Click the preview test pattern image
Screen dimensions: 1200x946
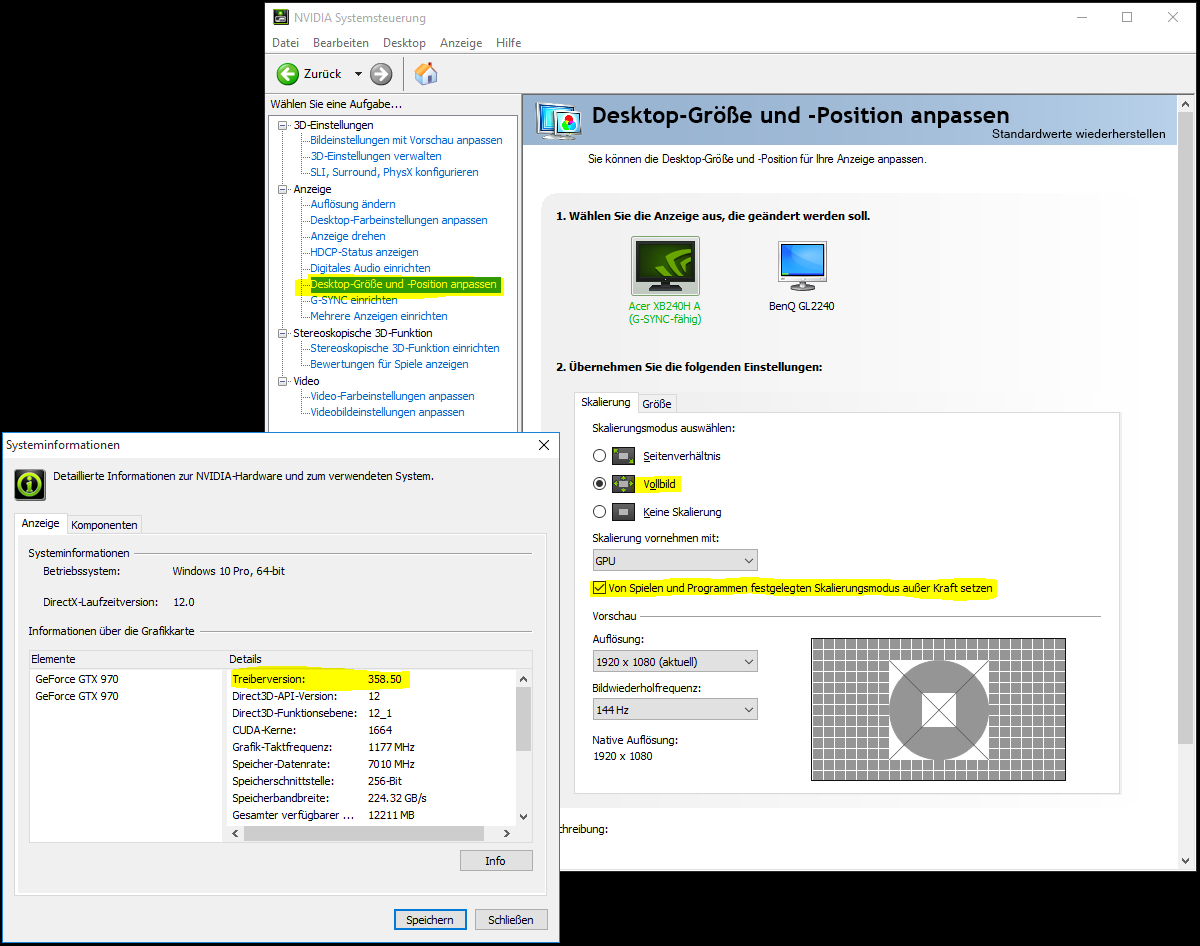[x=937, y=710]
